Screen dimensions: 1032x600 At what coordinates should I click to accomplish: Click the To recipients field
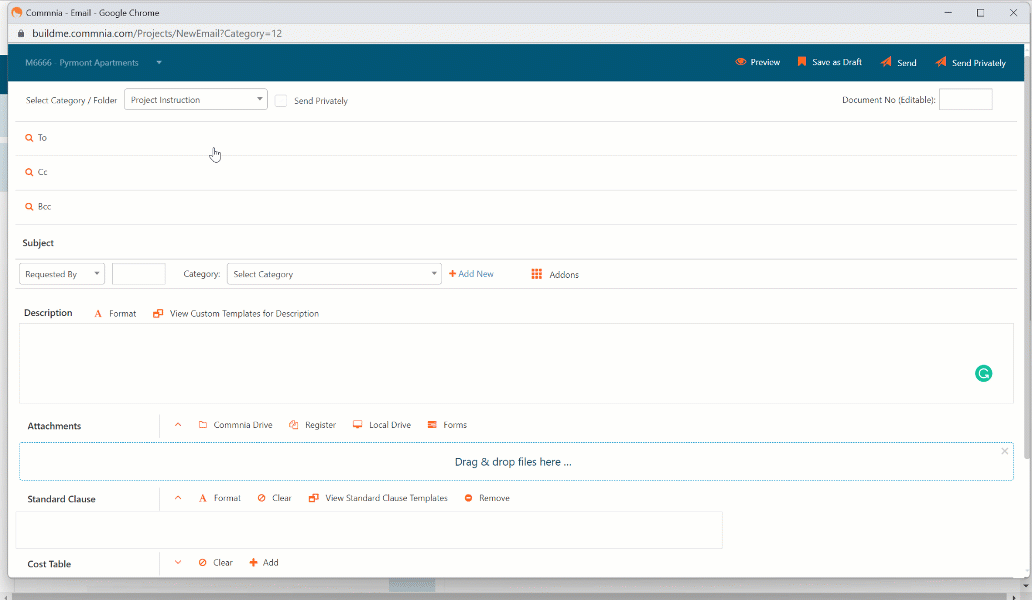click(x=516, y=138)
